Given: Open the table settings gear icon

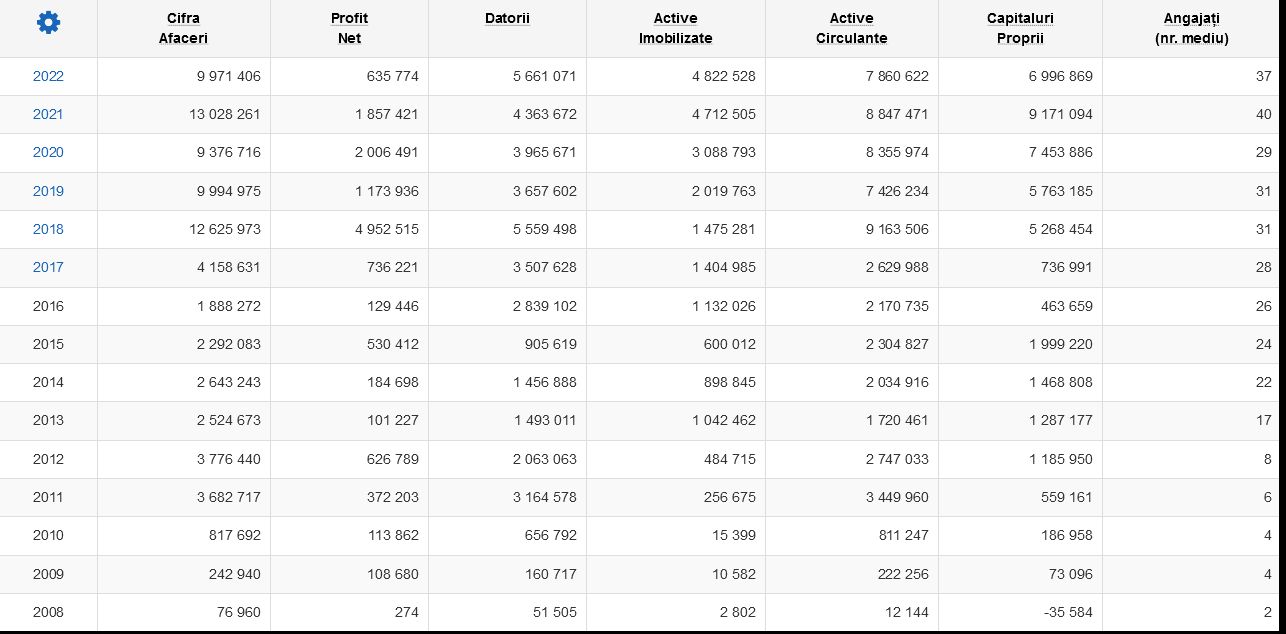Looking at the screenshot, I should (48, 23).
